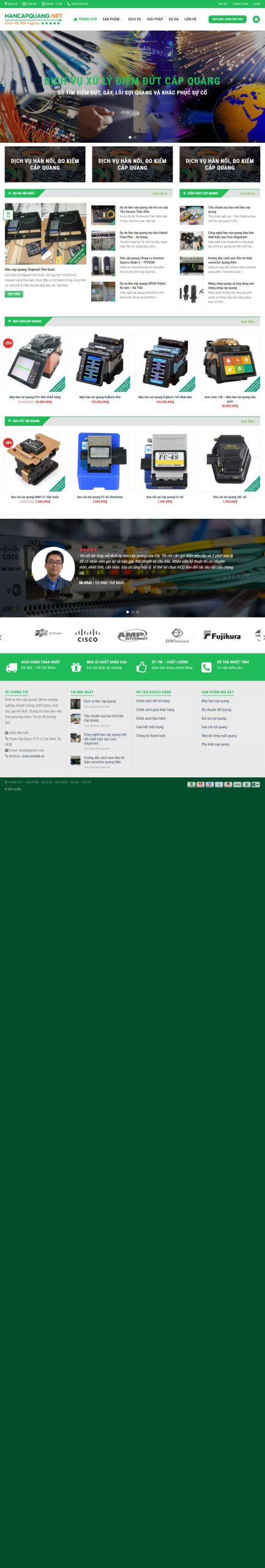
Task: Click the gift icon for Mua sỉ chiết khấu cao
Action: [x=77, y=667]
